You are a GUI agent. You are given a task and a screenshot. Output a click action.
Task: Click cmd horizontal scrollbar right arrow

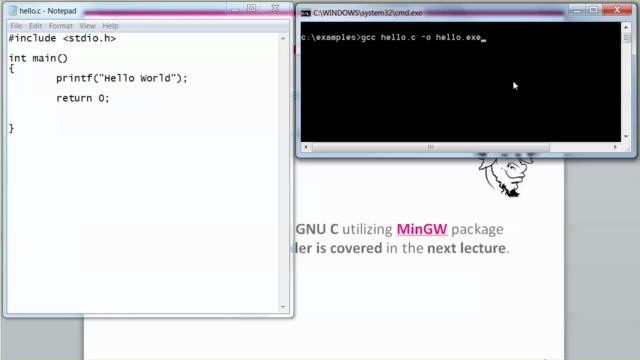(615, 147)
